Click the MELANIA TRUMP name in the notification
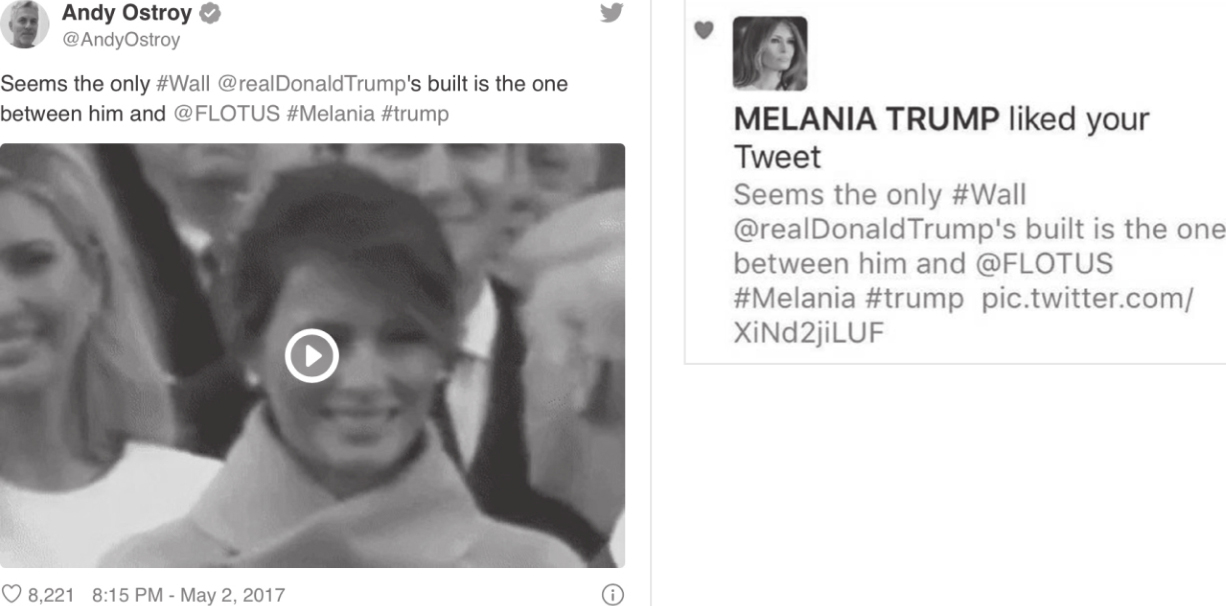This screenshot has width=1226, height=606. (x=866, y=119)
